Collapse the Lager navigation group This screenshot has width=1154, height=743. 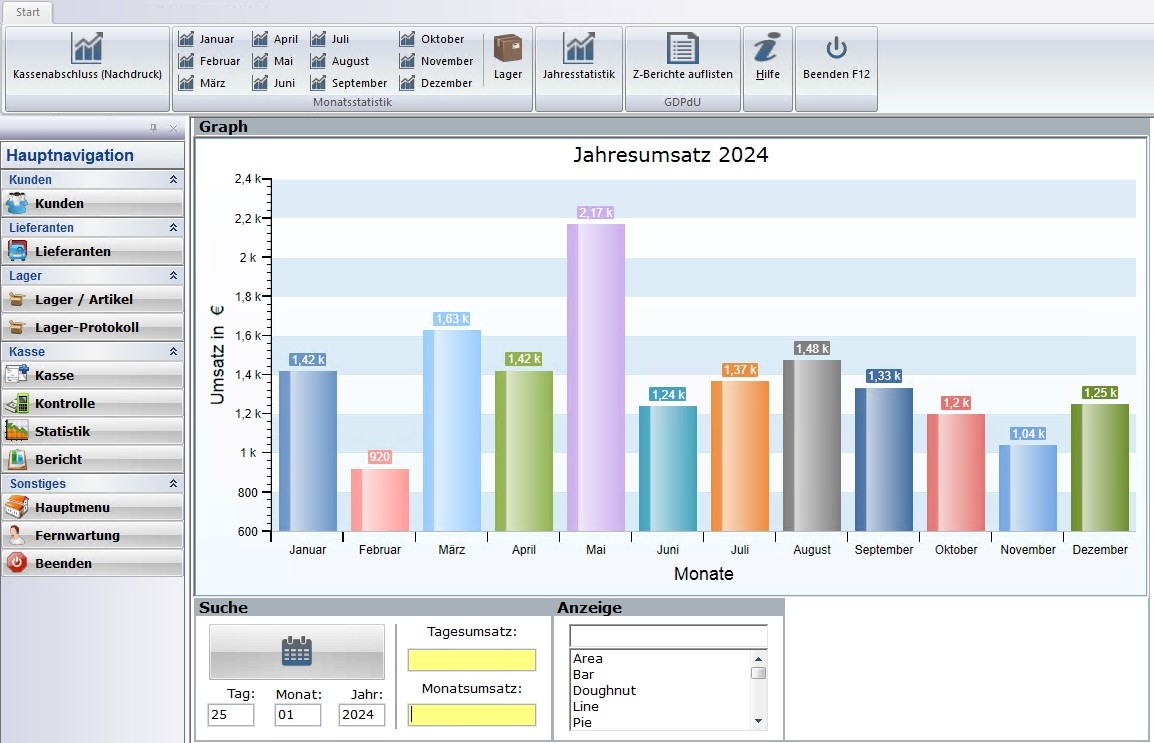click(x=173, y=275)
